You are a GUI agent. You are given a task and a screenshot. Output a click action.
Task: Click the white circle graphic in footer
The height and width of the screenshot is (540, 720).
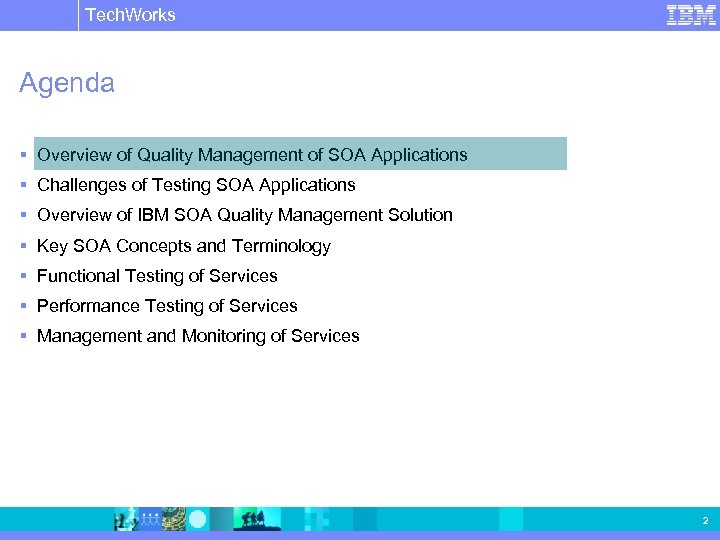click(x=198, y=519)
